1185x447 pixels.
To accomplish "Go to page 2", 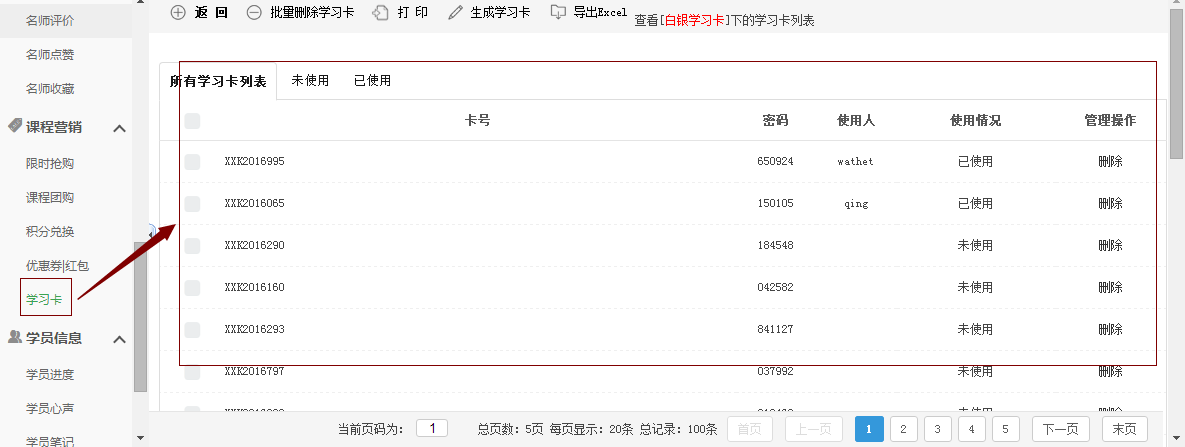I will pyautogui.click(x=903, y=429).
